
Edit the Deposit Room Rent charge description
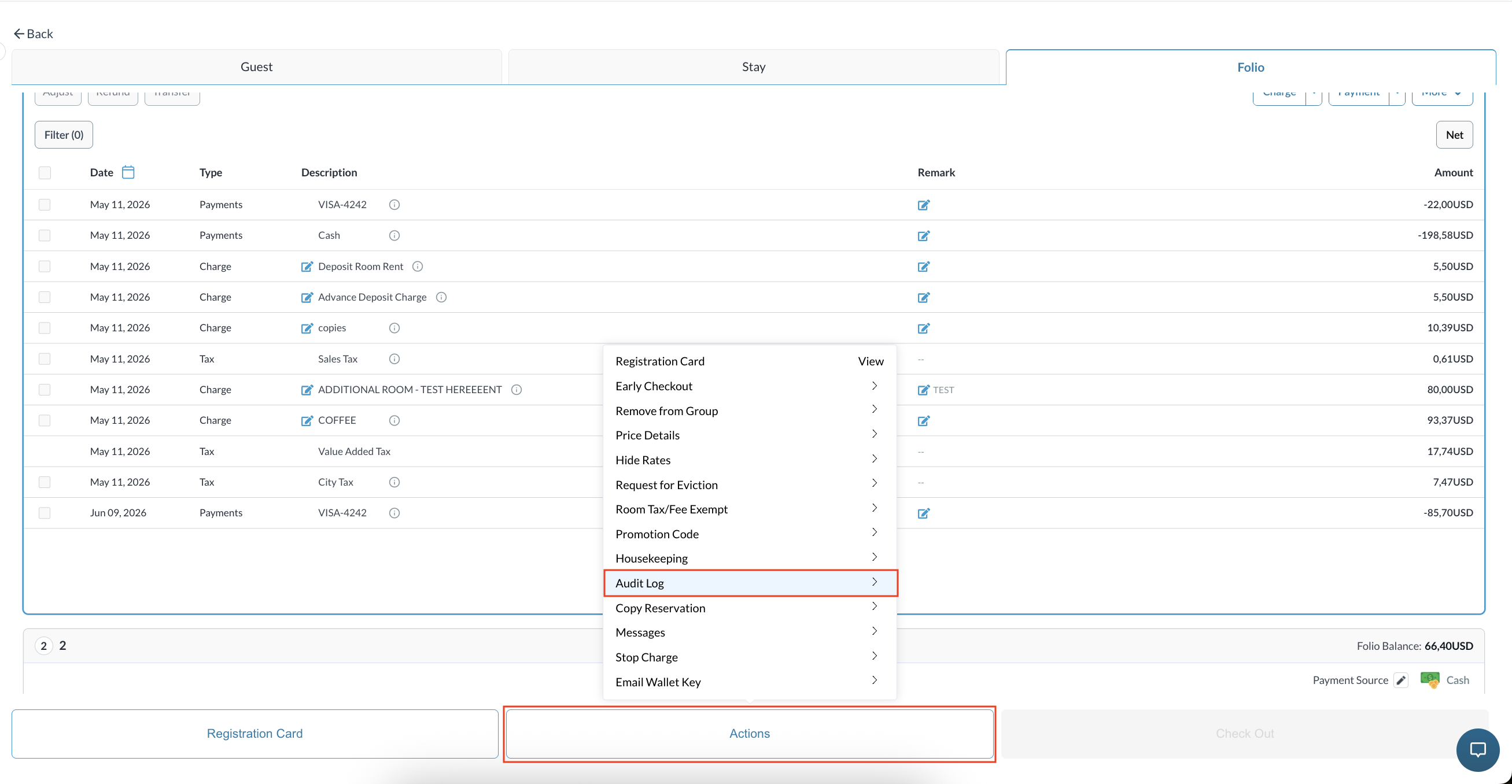[307, 267]
